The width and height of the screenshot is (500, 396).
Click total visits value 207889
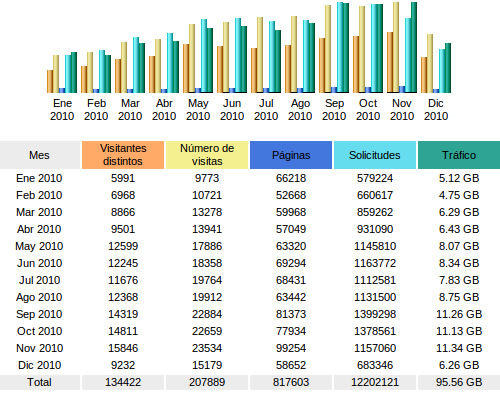point(207,382)
